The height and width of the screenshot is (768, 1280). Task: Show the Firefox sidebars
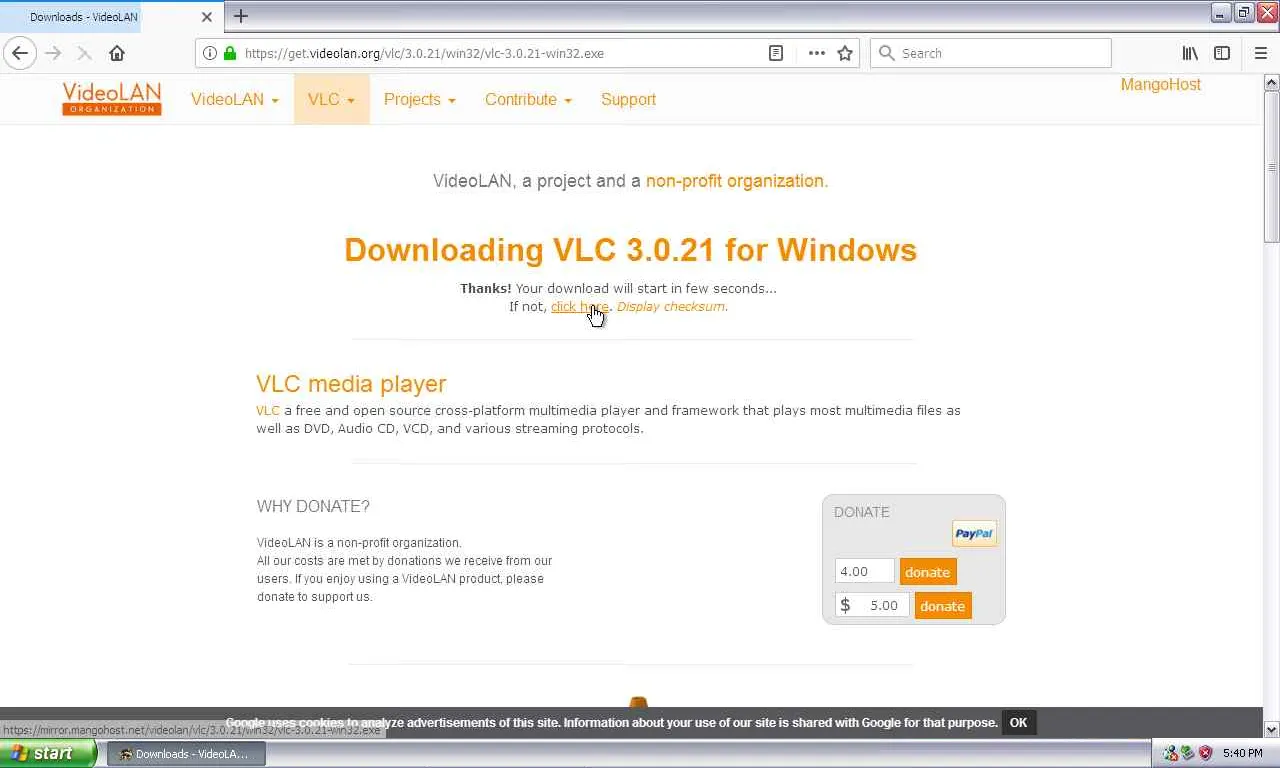tap(1222, 53)
